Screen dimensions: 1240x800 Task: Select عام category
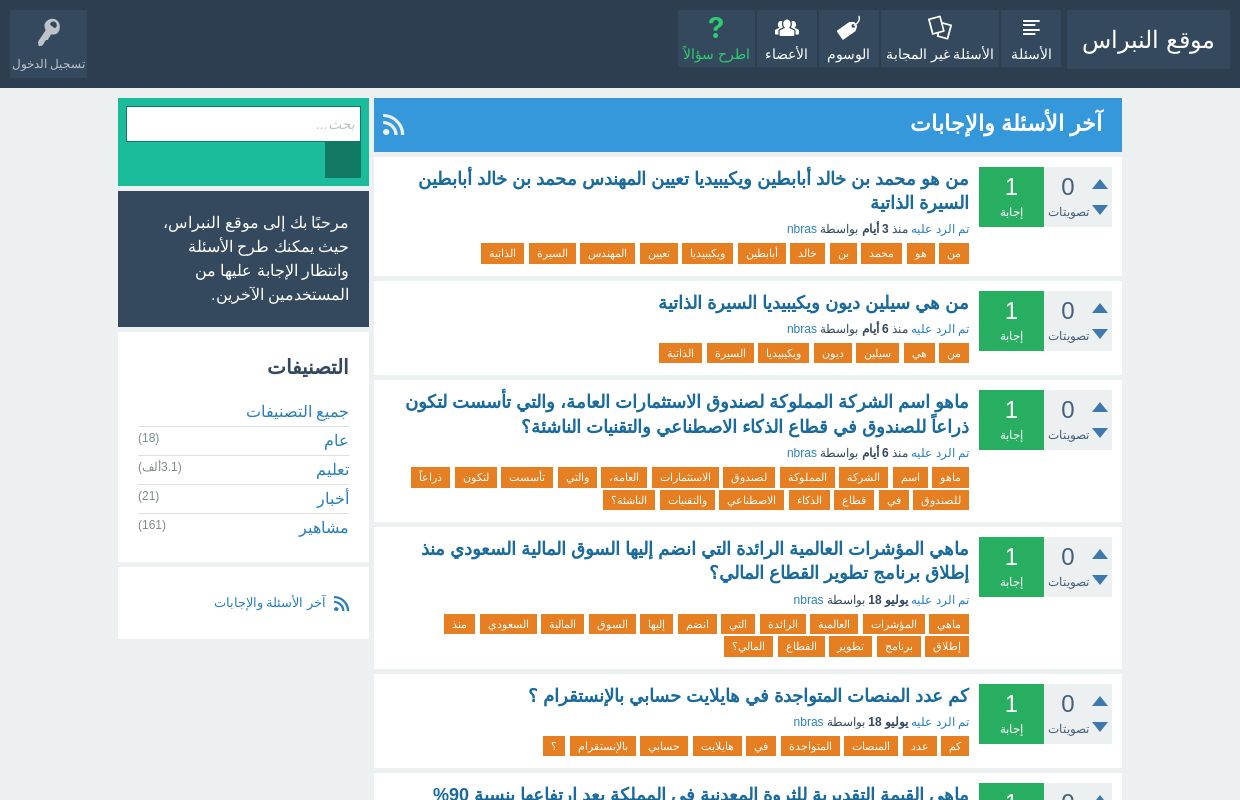coord(336,441)
